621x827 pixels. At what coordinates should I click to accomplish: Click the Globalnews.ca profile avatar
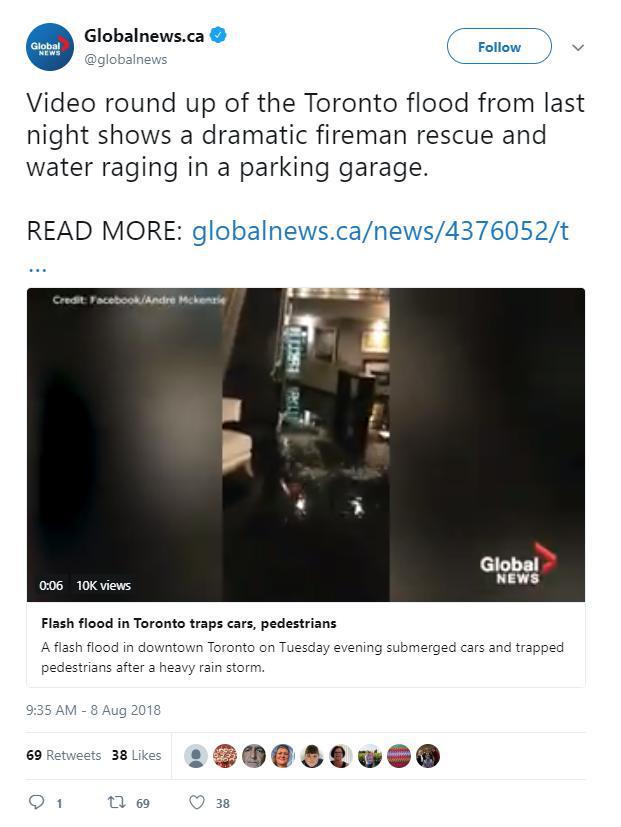tap(50, 47)
